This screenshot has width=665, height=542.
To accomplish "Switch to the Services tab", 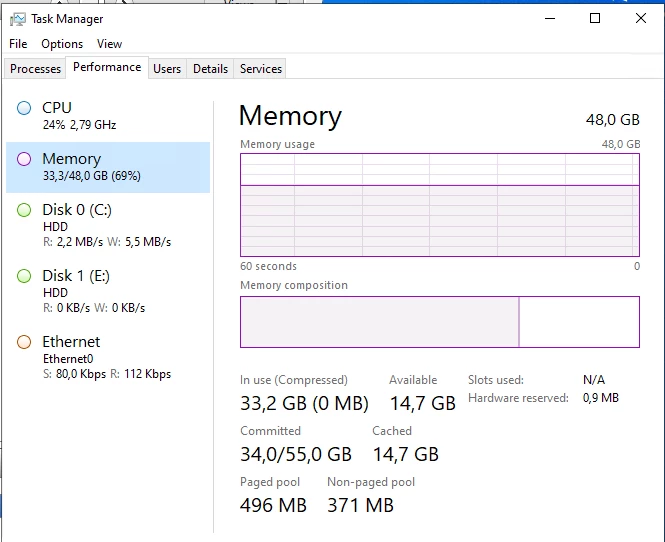I will click(261, 69).
